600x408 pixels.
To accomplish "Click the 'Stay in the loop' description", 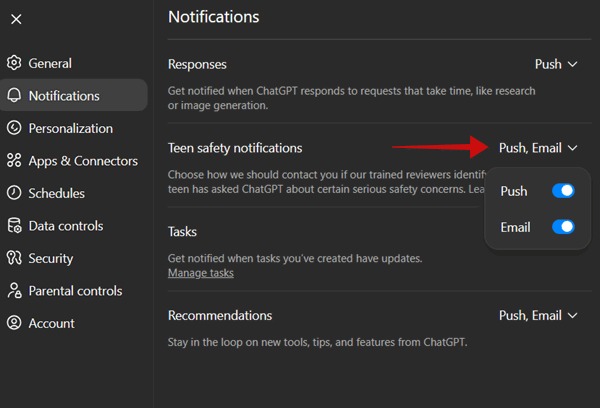I will click(318, 342).
